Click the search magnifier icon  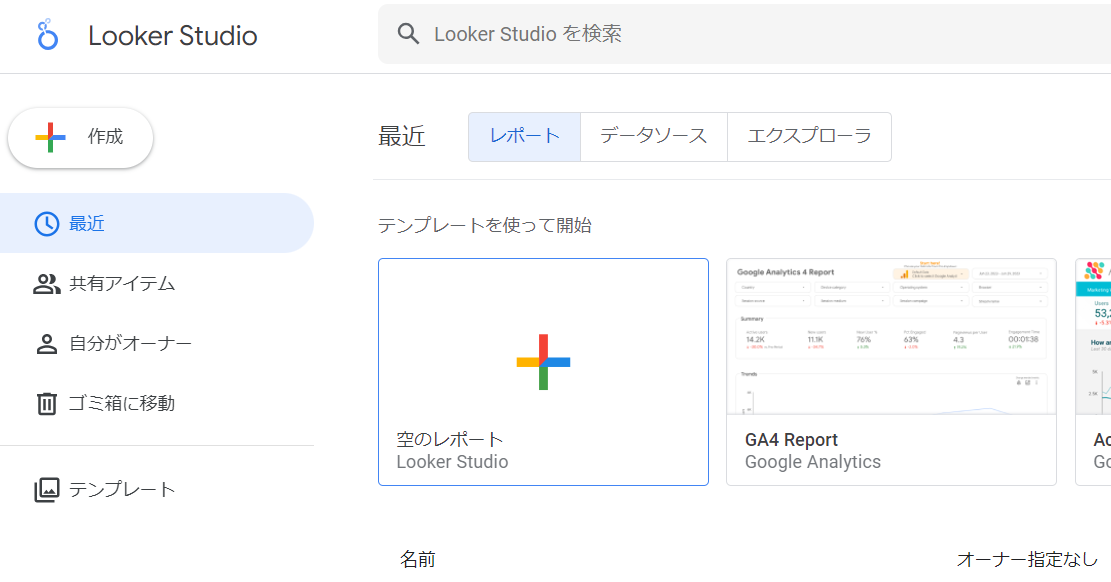coord(408,33)
